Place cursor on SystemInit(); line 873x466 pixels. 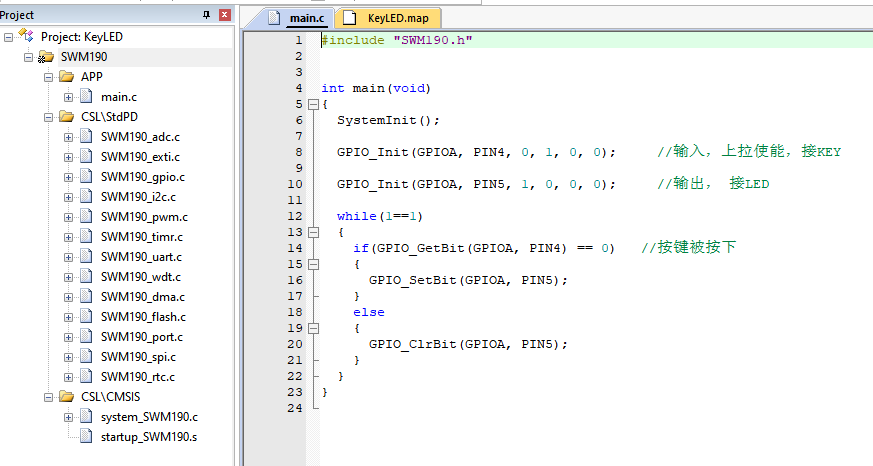point(388,120)
